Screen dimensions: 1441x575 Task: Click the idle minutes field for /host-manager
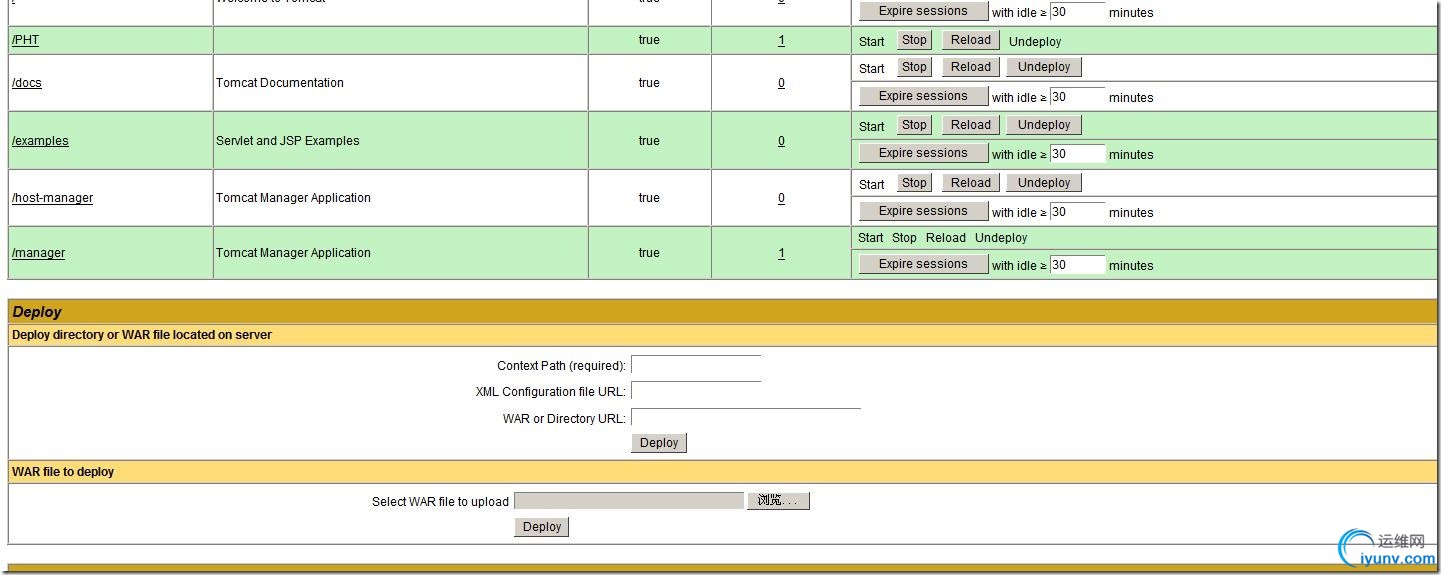[x=1077, y=212]
